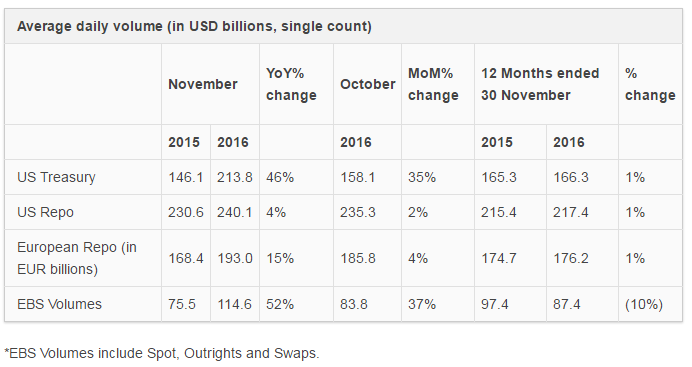The height and width of the screenshot is (367, 692).
Task: Select the (10%) change cell
Action: [x=644, y=304]
